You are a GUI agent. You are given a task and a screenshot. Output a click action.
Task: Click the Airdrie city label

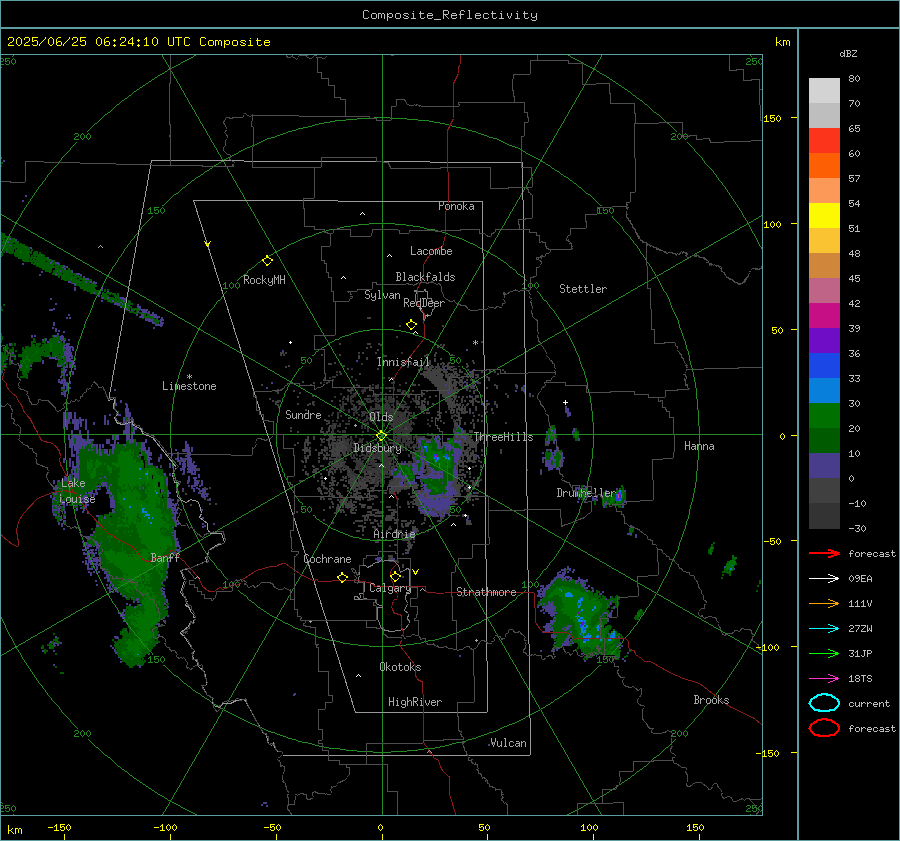[x=394, y=534]
